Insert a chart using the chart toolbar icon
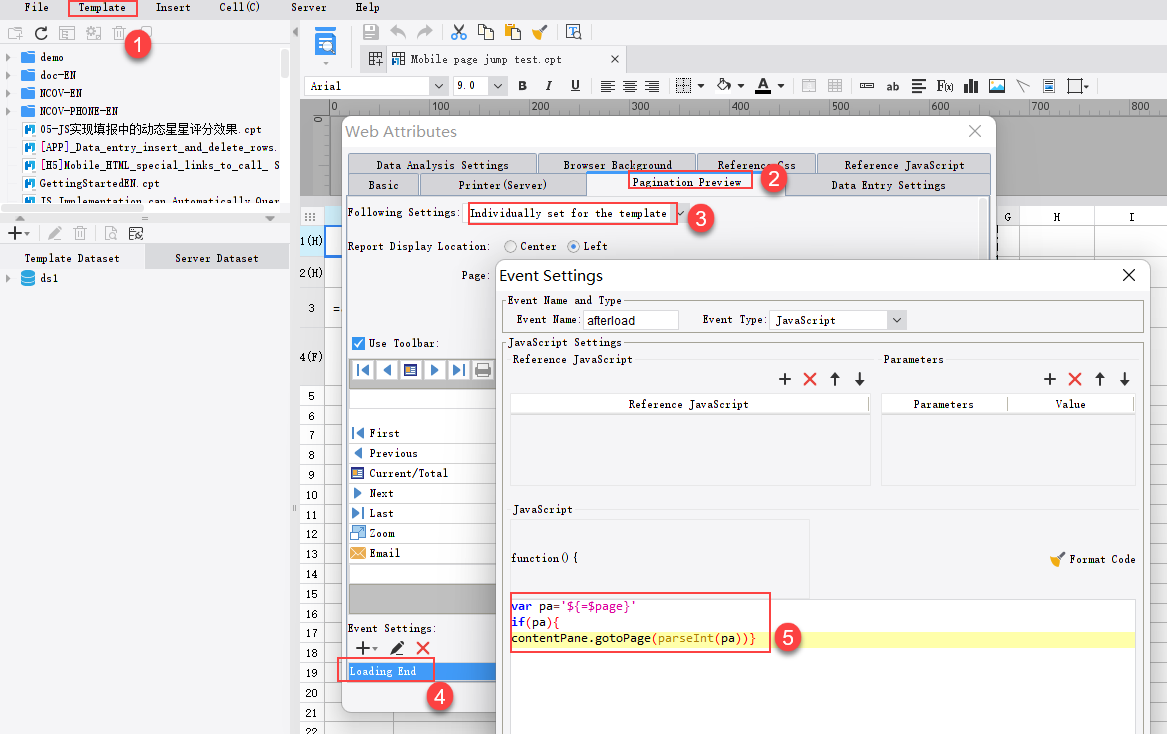The image size is (1167, 734). (970, 86)
